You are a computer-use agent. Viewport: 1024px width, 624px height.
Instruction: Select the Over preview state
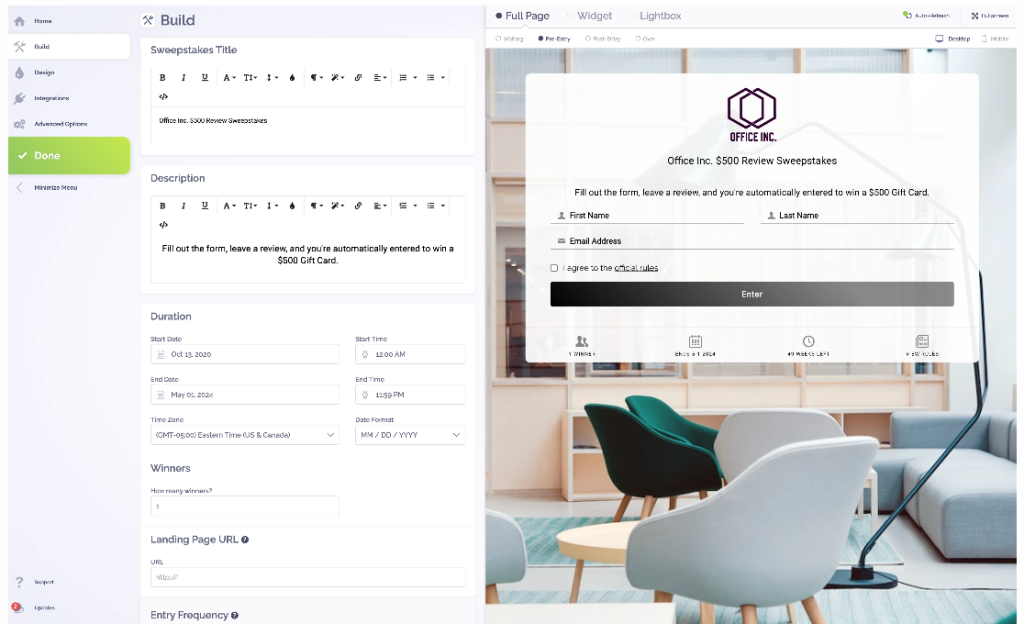[645, 39]
